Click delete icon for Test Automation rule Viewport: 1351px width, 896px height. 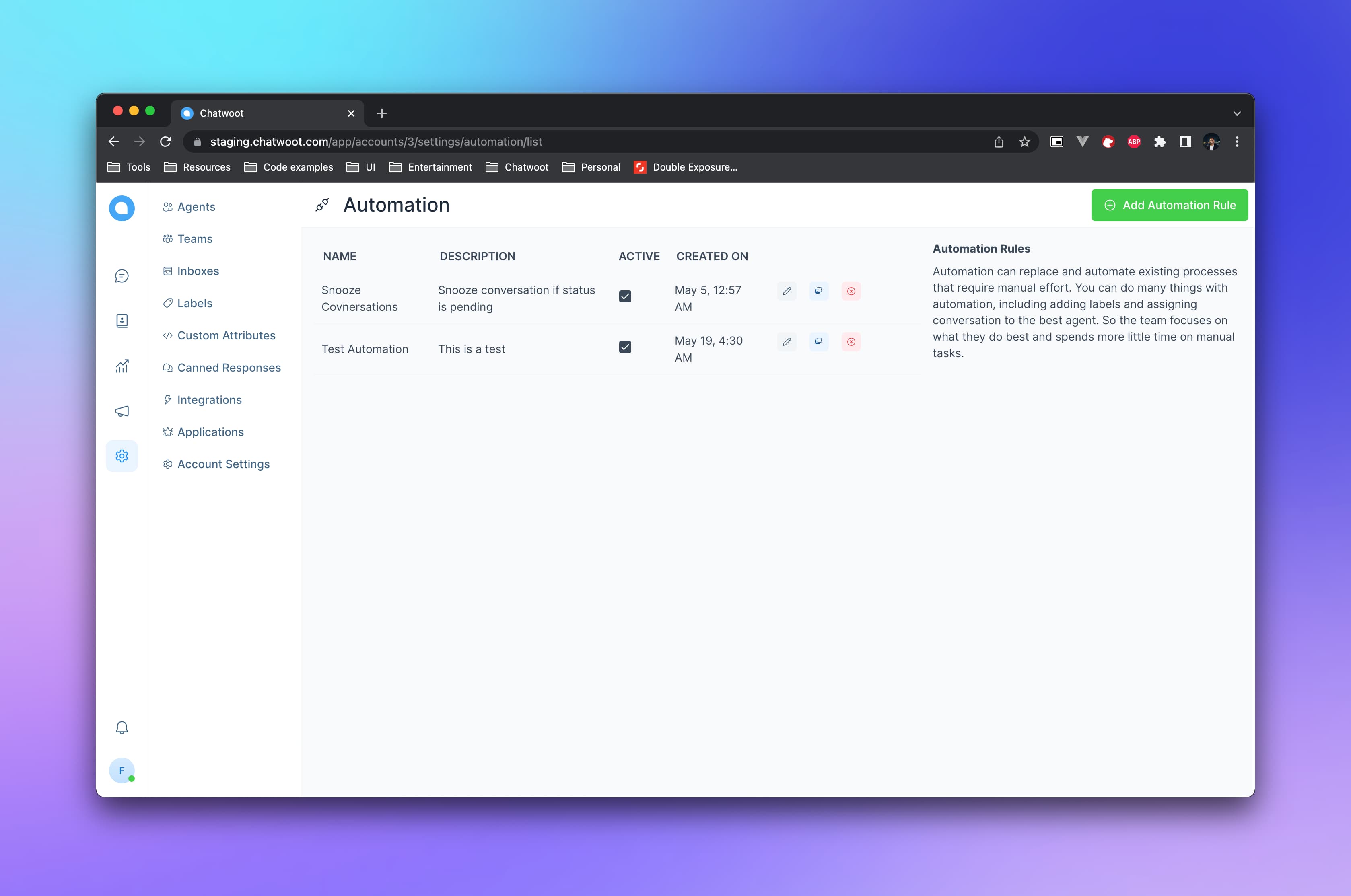point(851,342)
